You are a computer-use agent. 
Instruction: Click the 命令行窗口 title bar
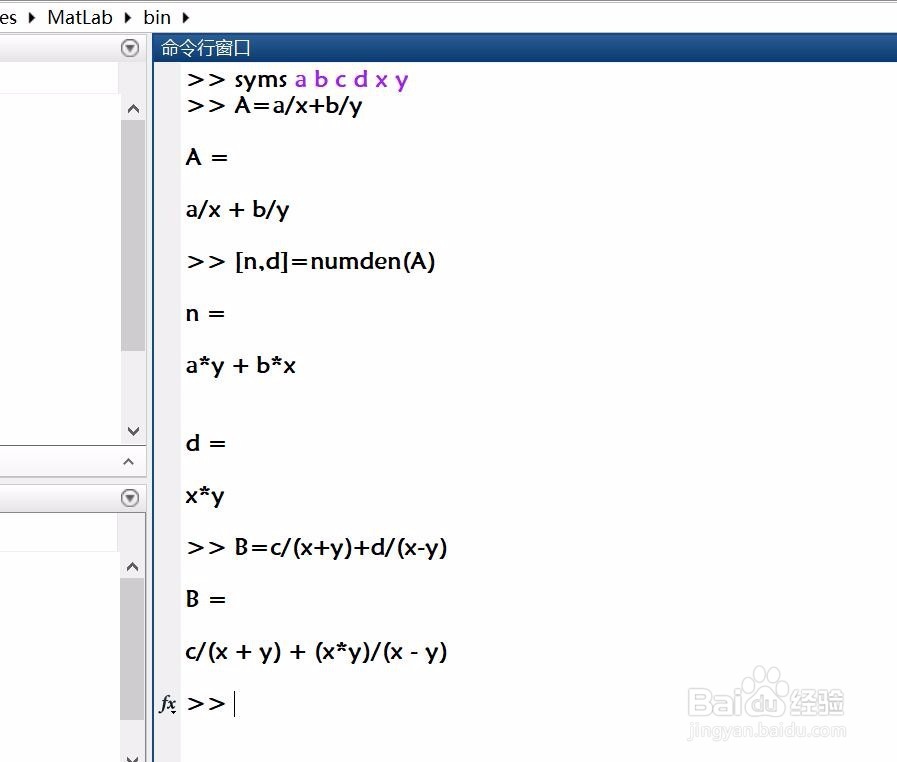(x=524, y=47)
